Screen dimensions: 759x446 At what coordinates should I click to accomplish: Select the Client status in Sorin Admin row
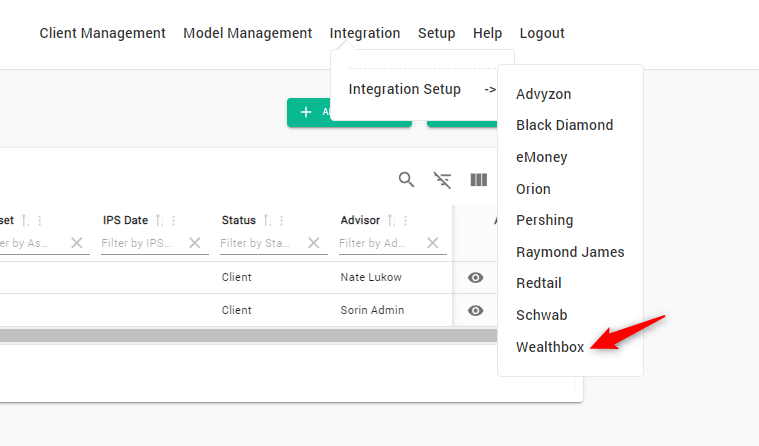[x=237, y=310]
